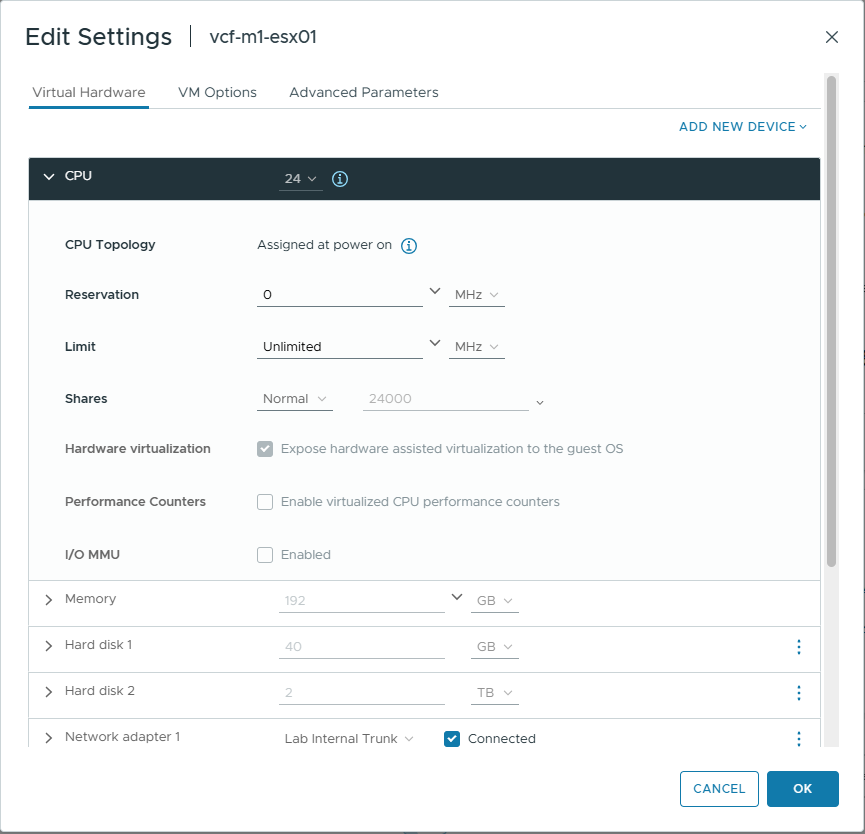Open Network adapter 1 actions menu
This screenshot has height=834, width=865.
798,739
